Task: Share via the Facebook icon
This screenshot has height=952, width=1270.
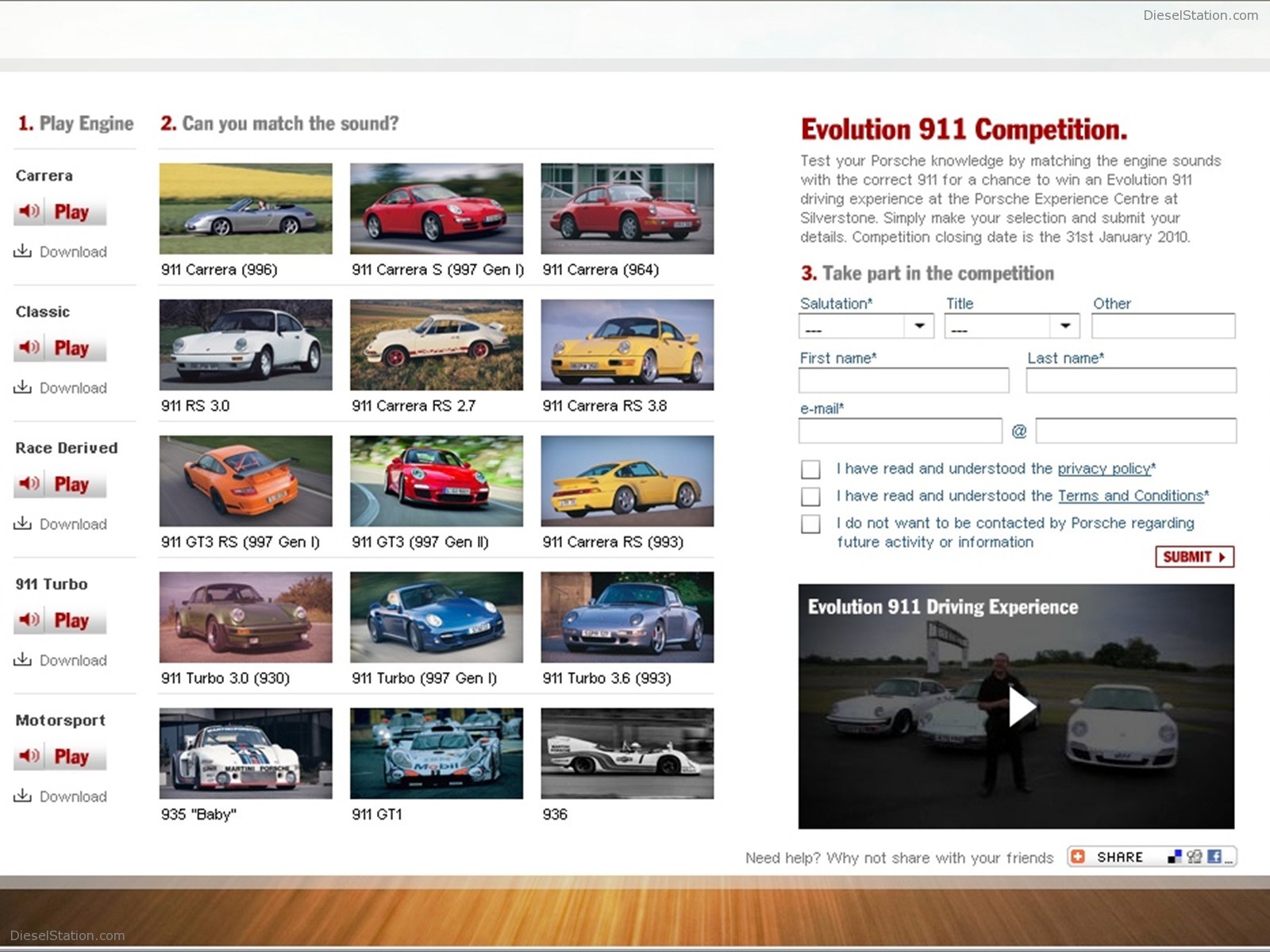Action: pos(1215,856)
